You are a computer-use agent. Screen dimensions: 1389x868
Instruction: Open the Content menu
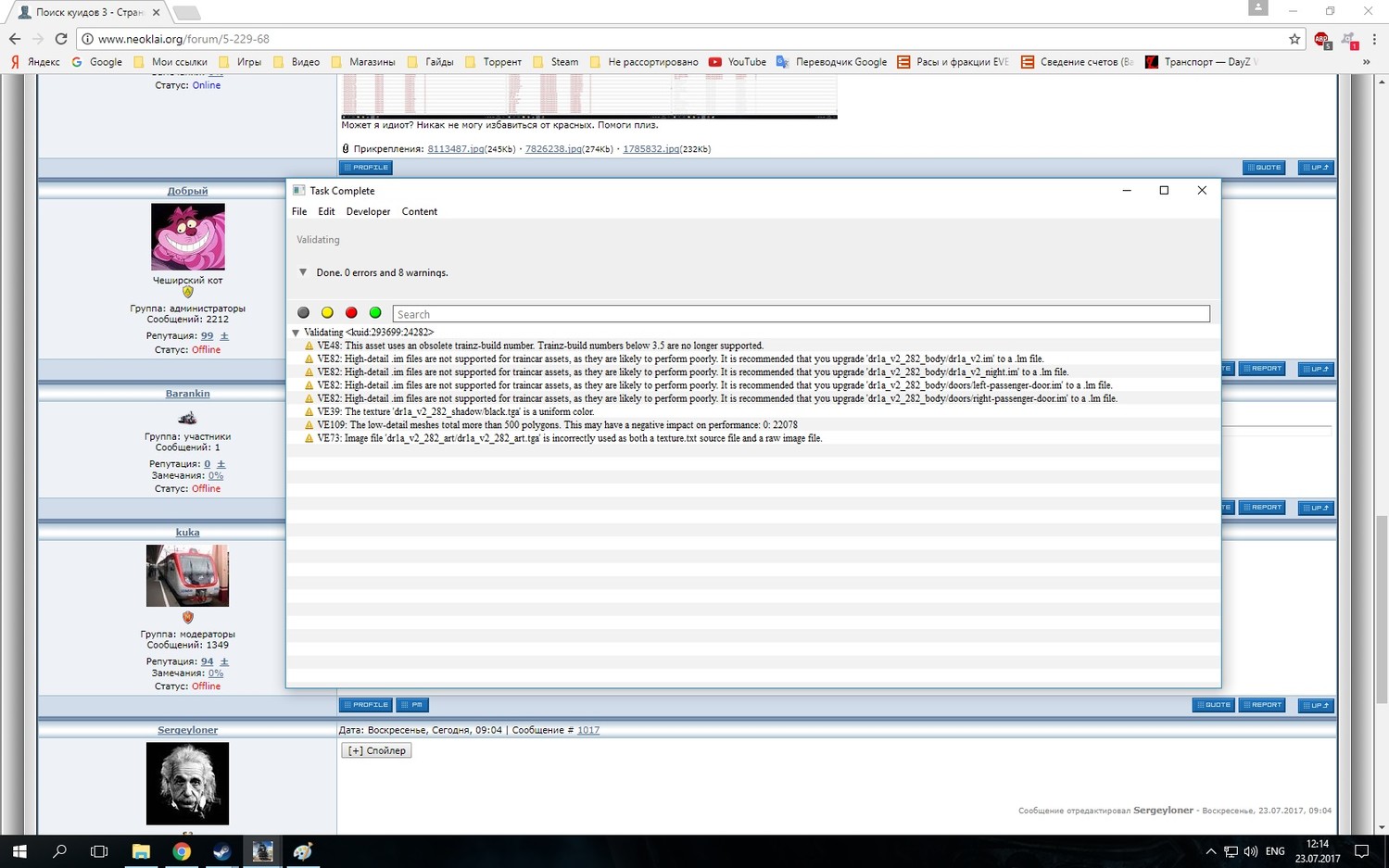[x=419, y=211]
